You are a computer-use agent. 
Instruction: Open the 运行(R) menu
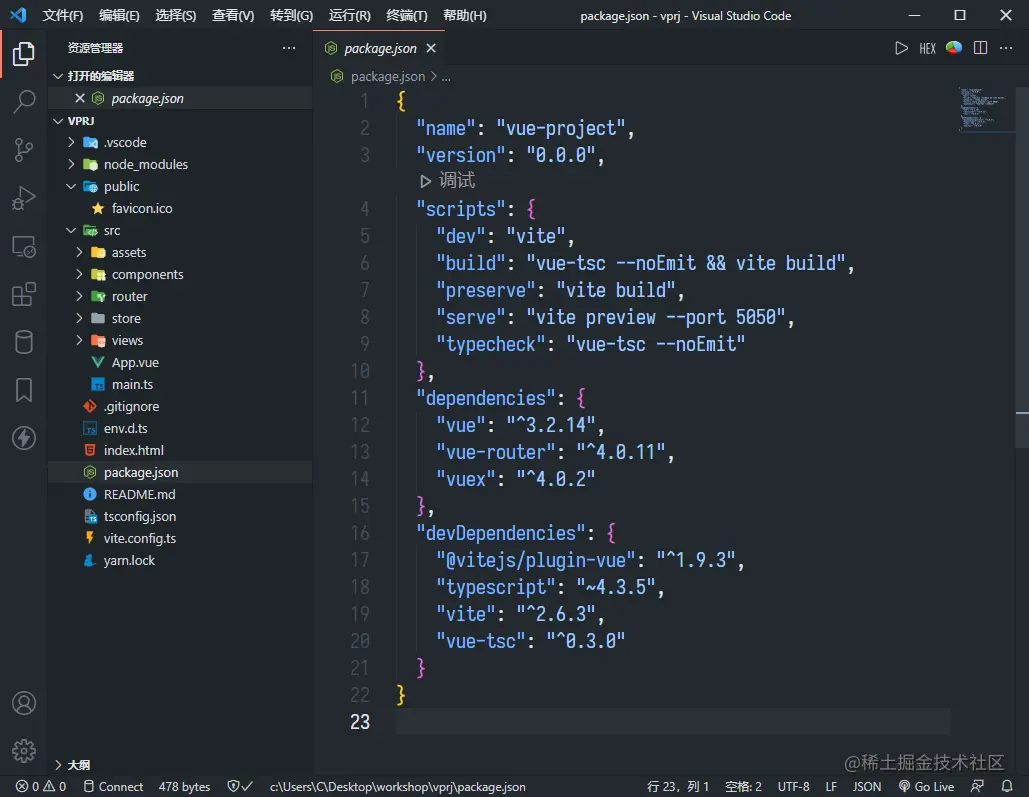(349, 15)
